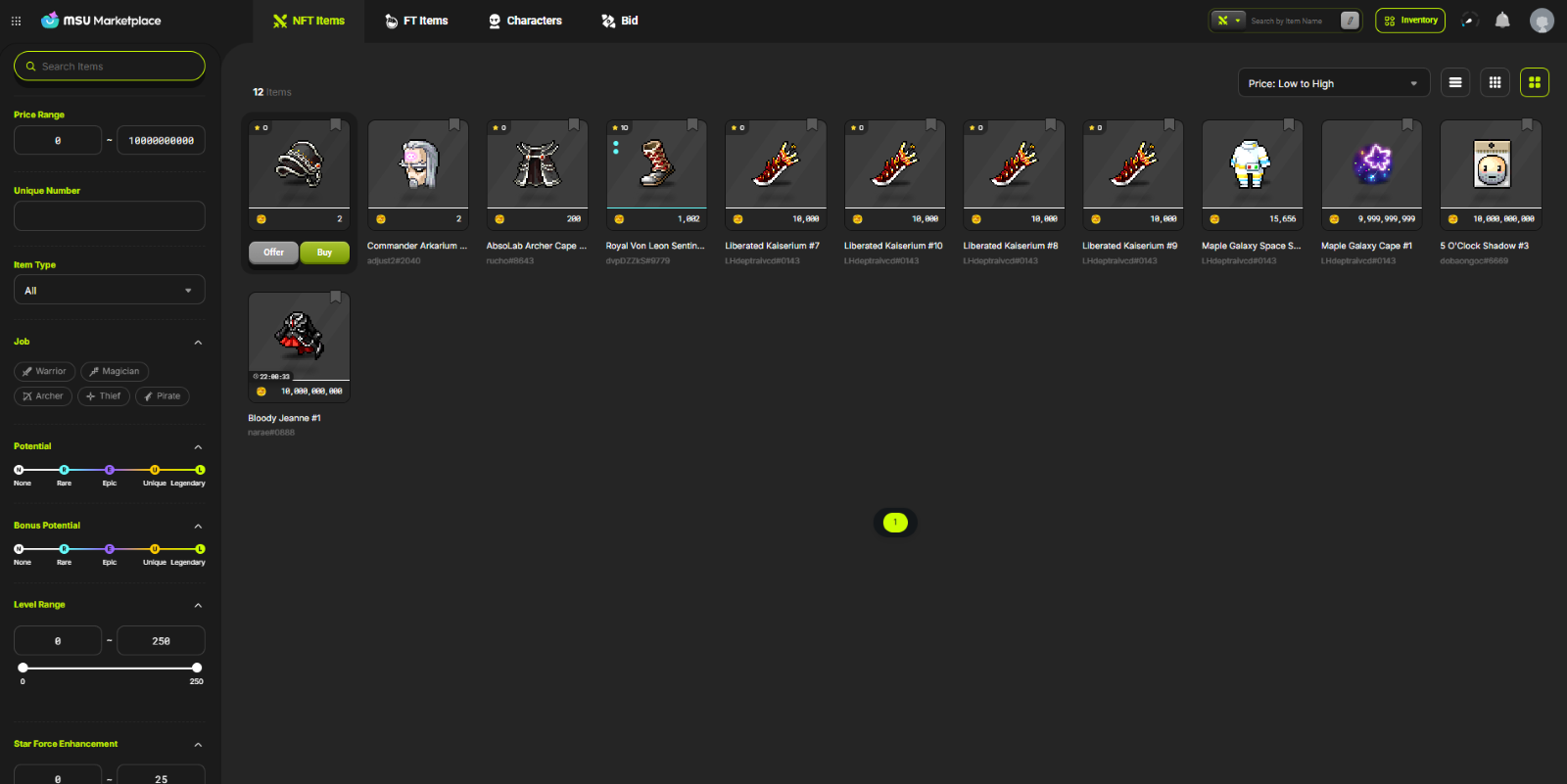Image resolution: width=1567 pixels, height=784 pixels.
Task: Select Epic on the Potential slider
Action: pos(110,470)
